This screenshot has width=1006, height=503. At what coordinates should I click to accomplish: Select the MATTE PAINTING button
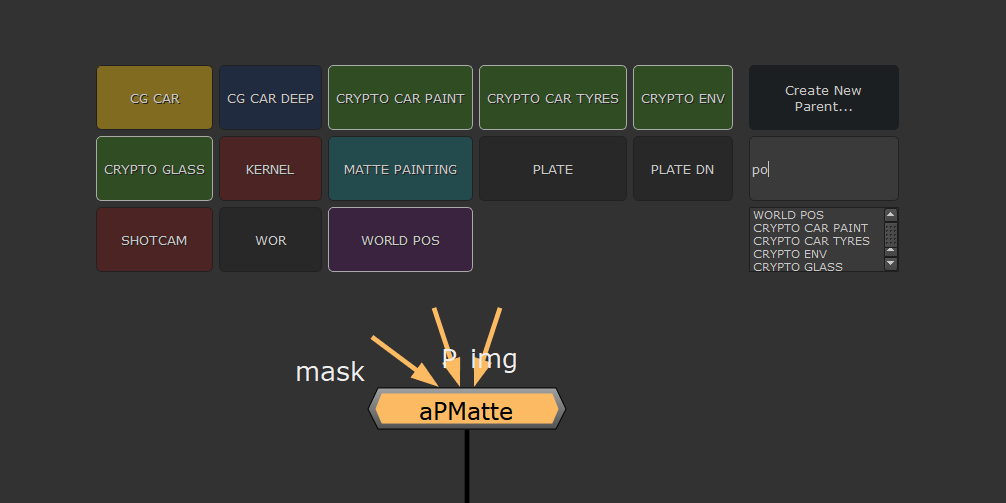coord(400,169)
